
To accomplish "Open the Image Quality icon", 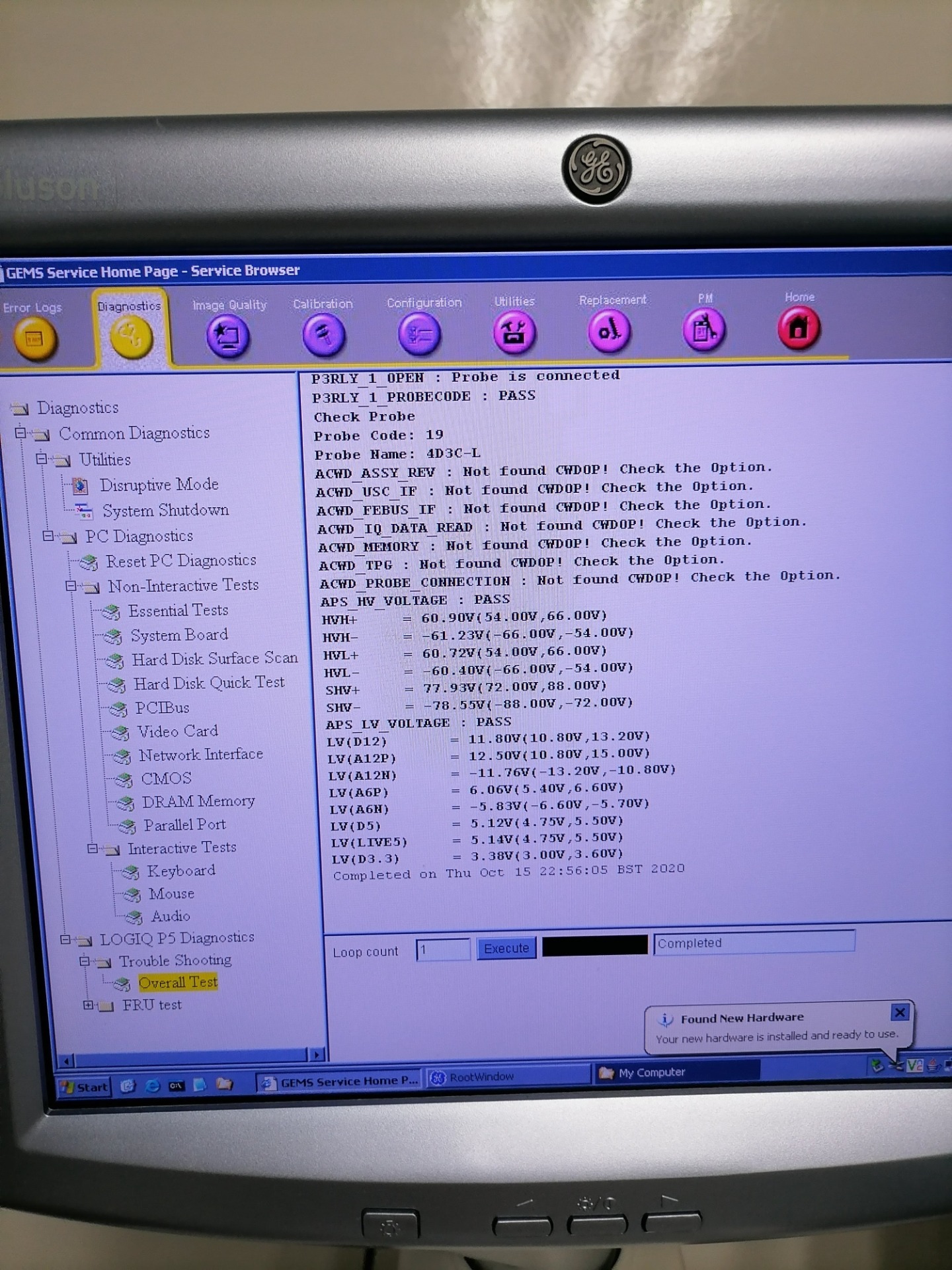I will pos(228,335).
